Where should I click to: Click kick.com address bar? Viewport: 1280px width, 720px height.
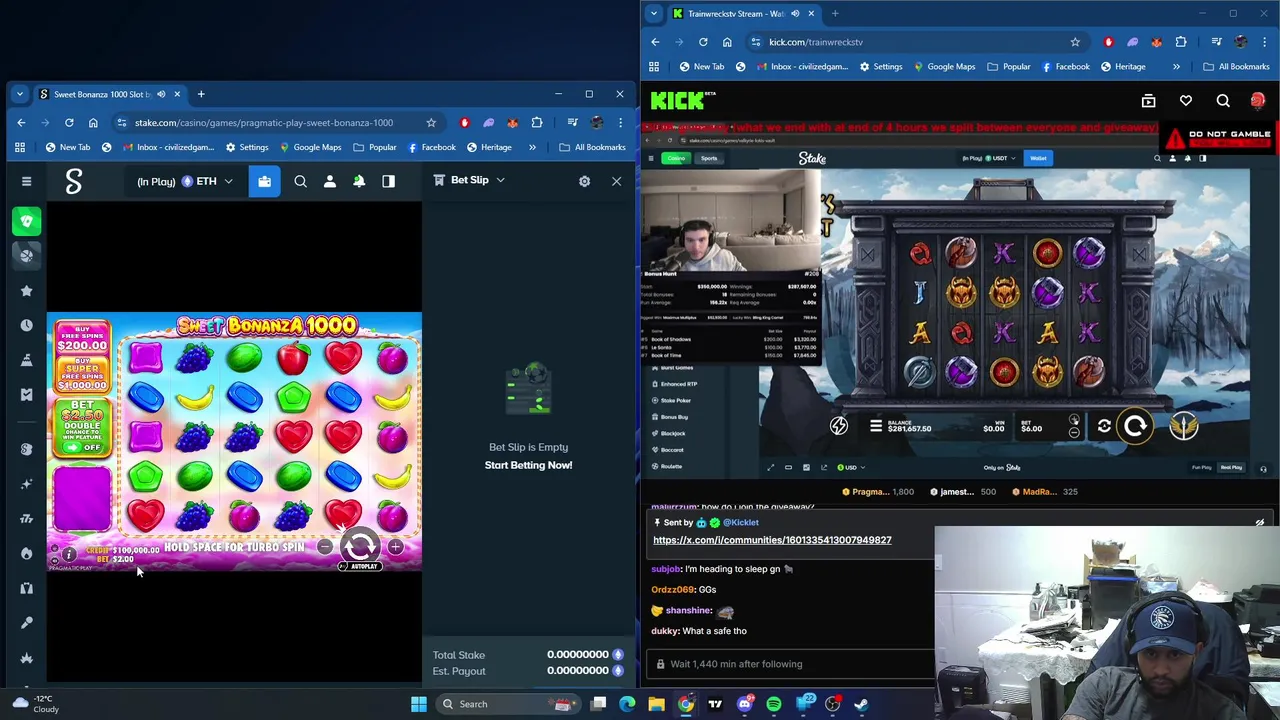click(x=917, y=42)
